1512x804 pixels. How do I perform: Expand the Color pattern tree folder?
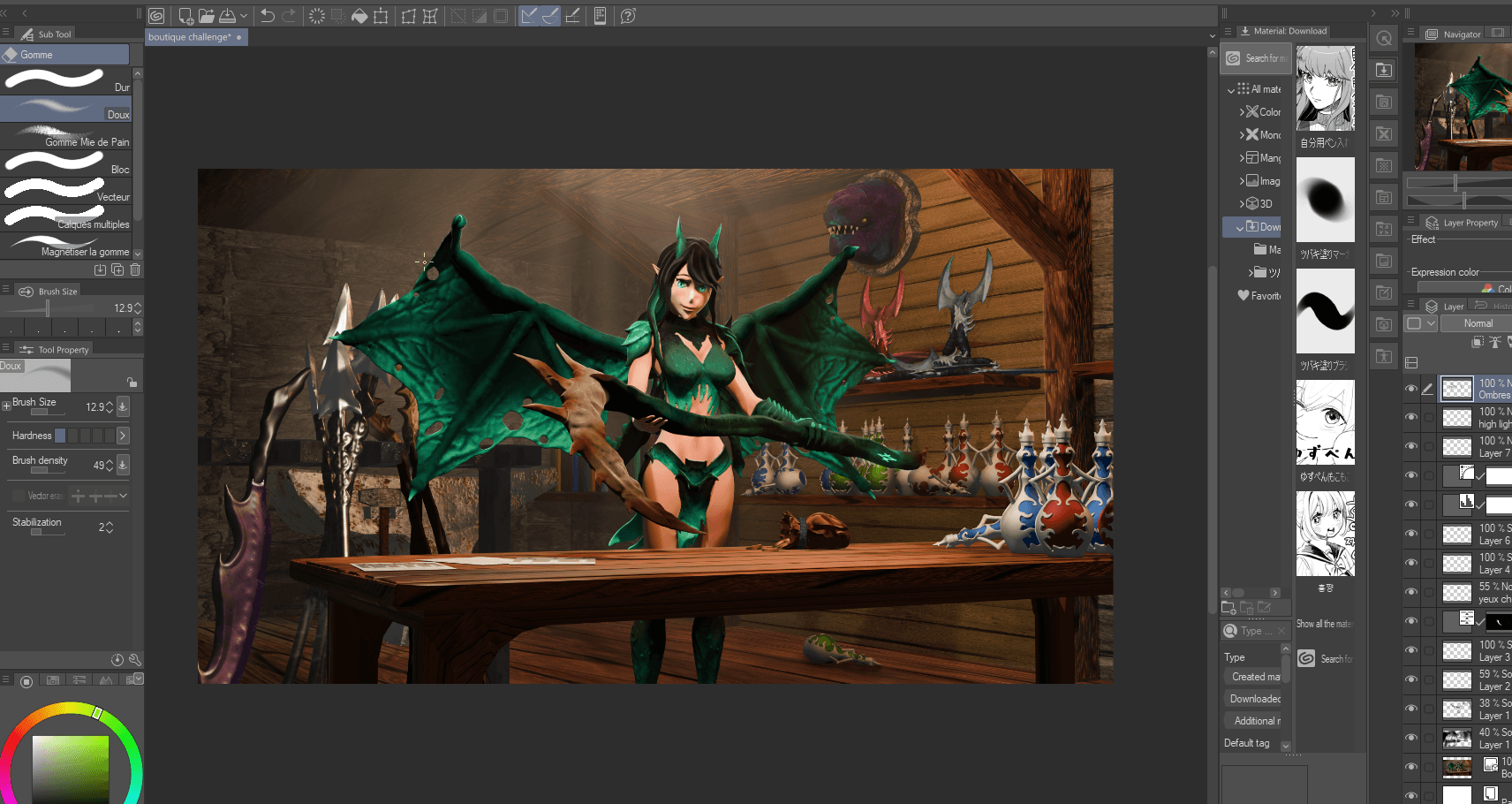click(x=1242, y=112)
